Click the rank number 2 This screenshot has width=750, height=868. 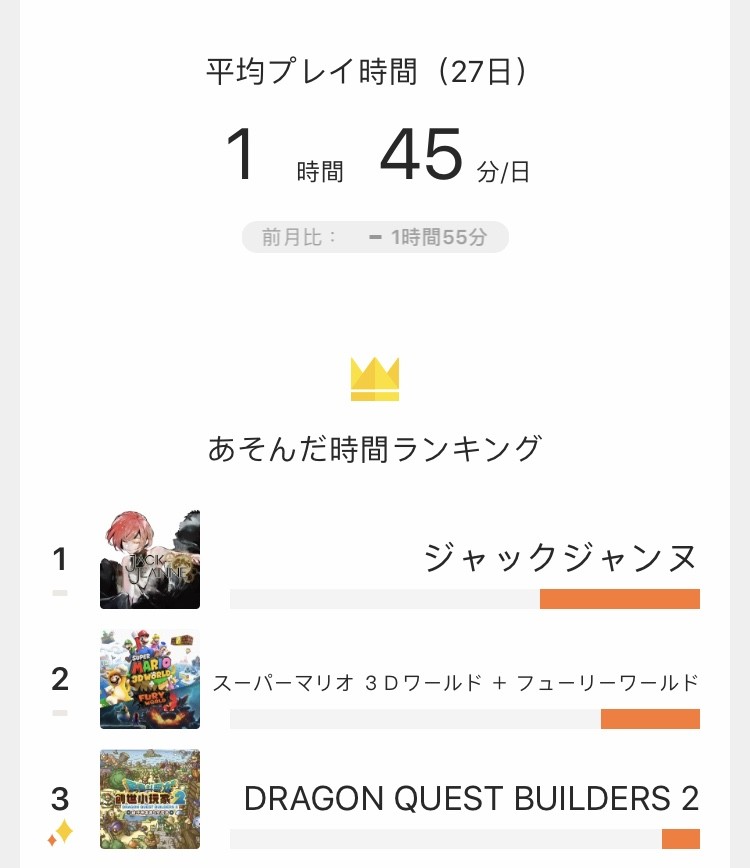[x=60, y=679]
